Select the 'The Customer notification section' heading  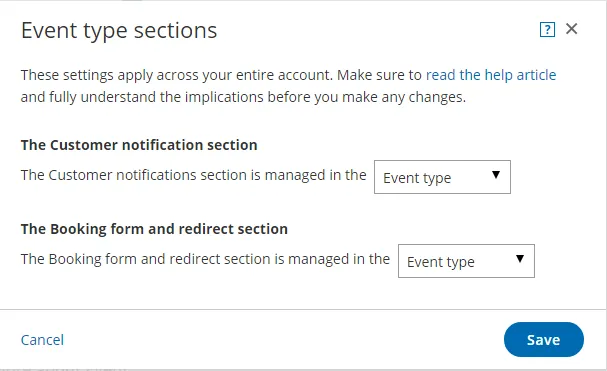[139, 145]
